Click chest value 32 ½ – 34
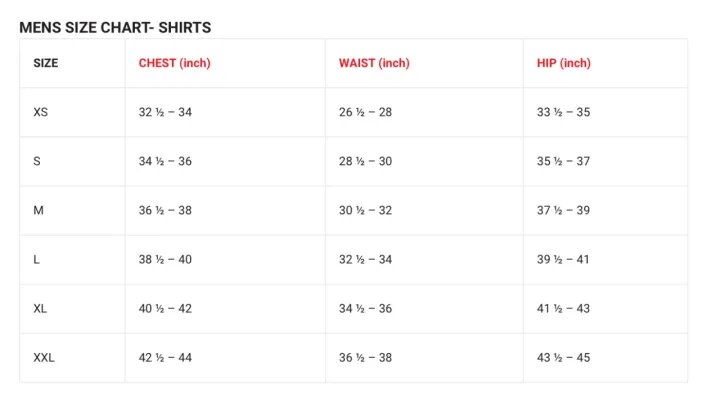 [x=165, y=112]
